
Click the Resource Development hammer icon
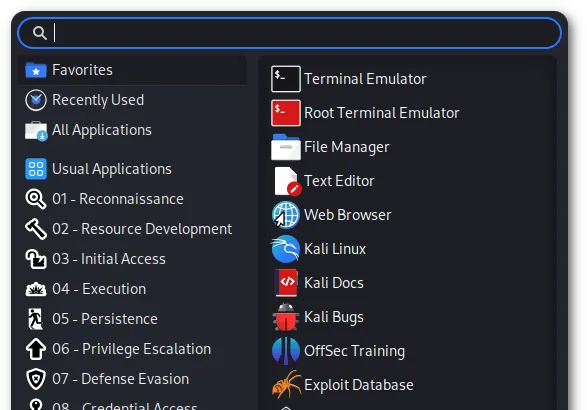coord(36,229)
